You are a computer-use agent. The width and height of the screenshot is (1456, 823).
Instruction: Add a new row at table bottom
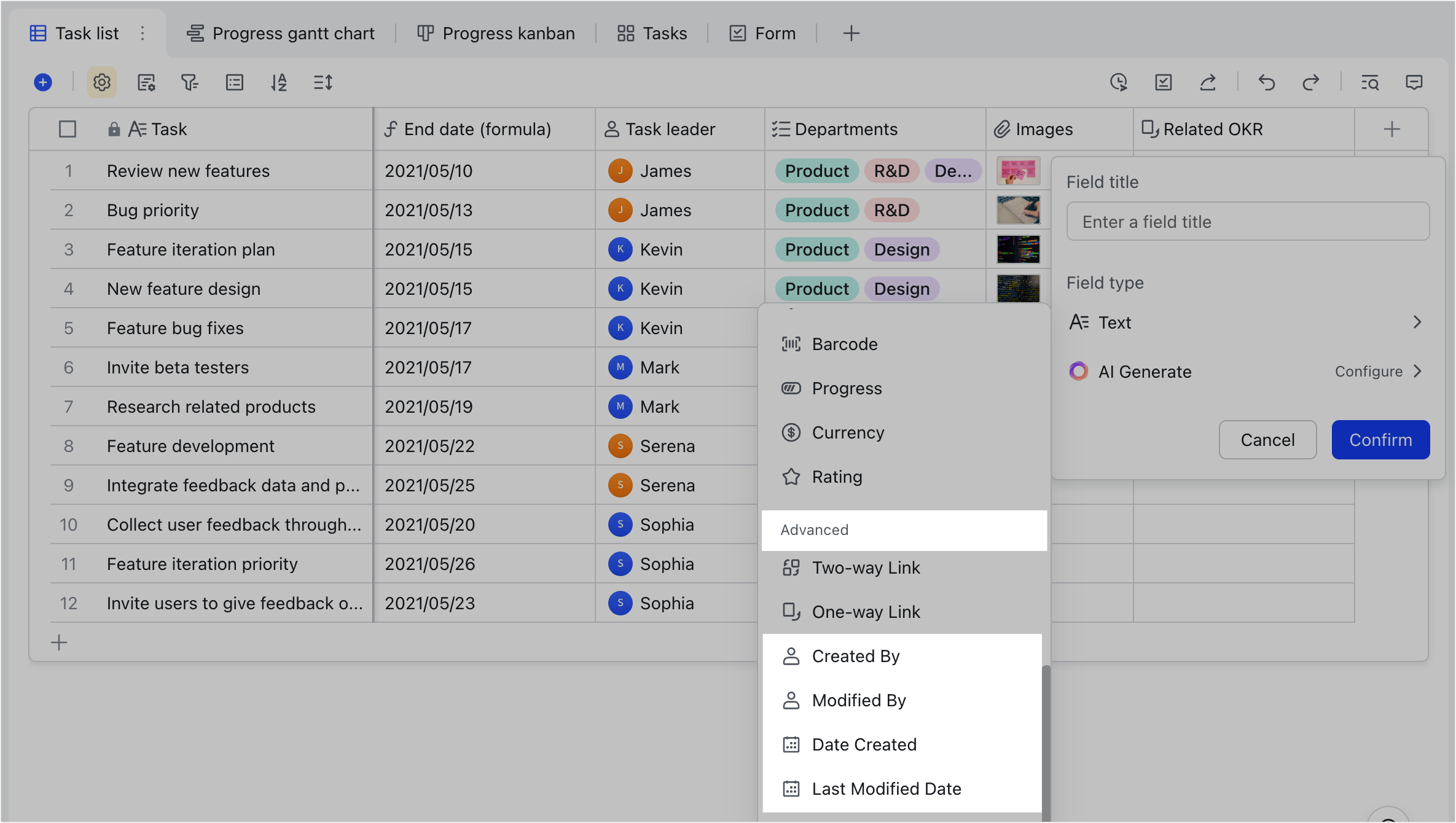pyautogui.click(x=59, y=642)
